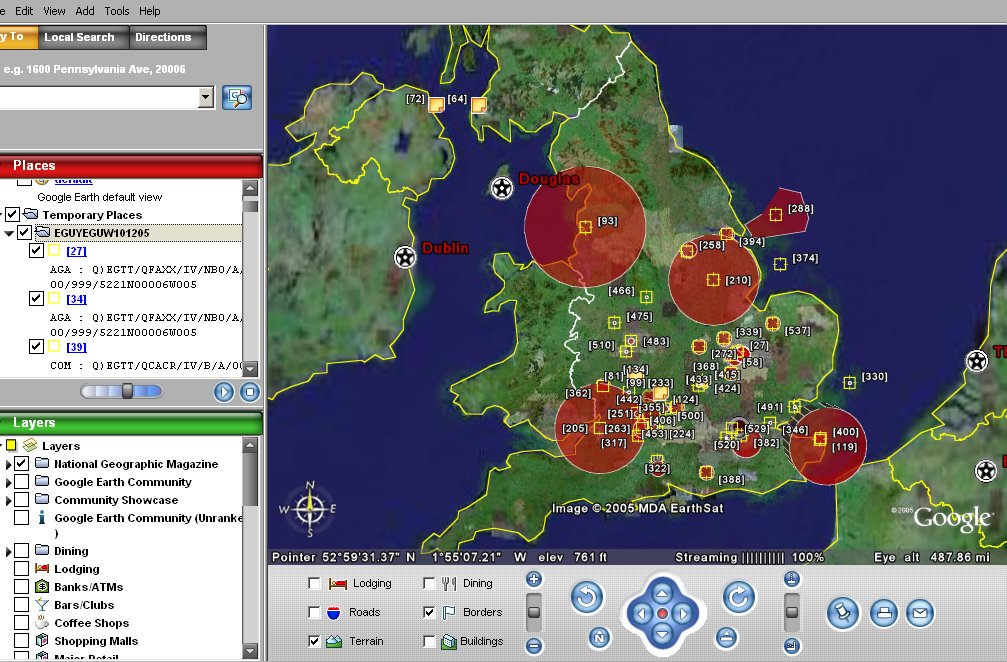Click the Dublin city marker on map
The image size is (1007, 662).
[404, 257]
